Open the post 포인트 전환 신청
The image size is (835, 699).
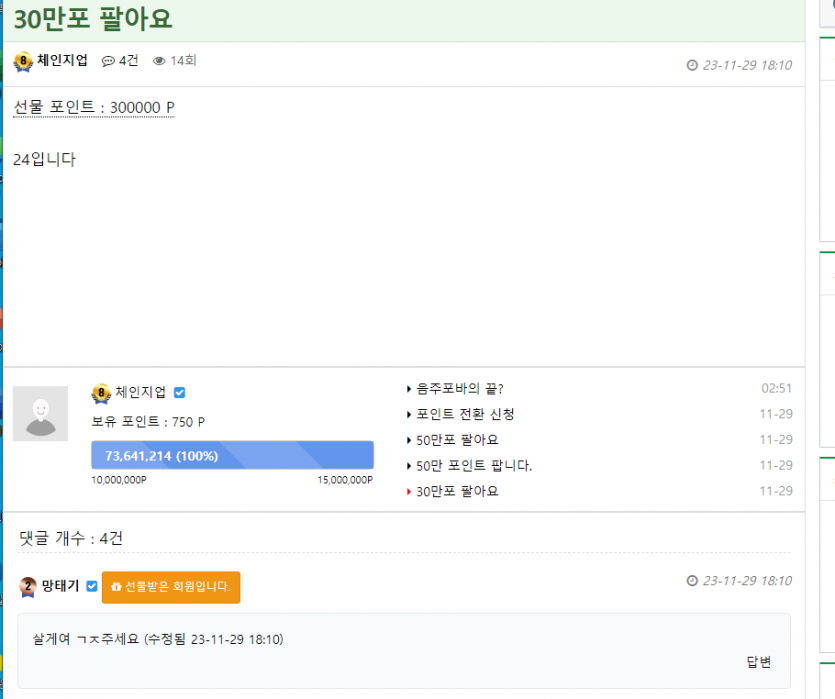click(465, 414)
